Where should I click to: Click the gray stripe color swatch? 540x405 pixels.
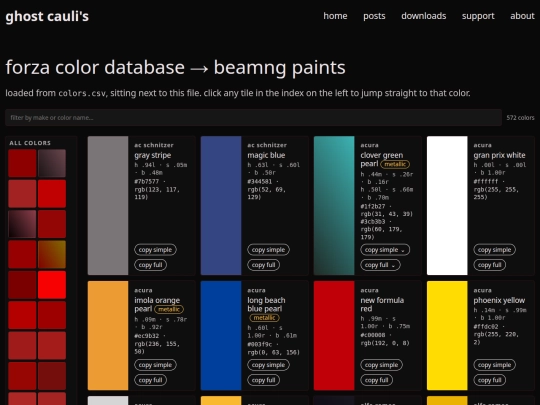[108, 206]
